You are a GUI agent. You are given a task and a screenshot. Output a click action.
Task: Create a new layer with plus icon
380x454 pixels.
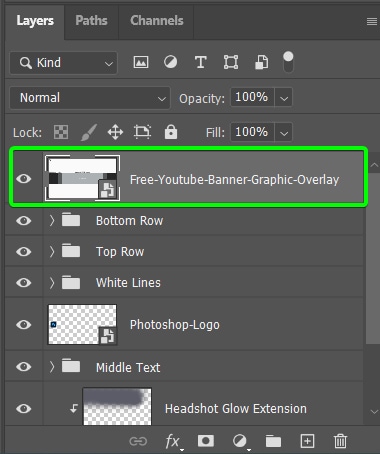click(x=307, y=441)
